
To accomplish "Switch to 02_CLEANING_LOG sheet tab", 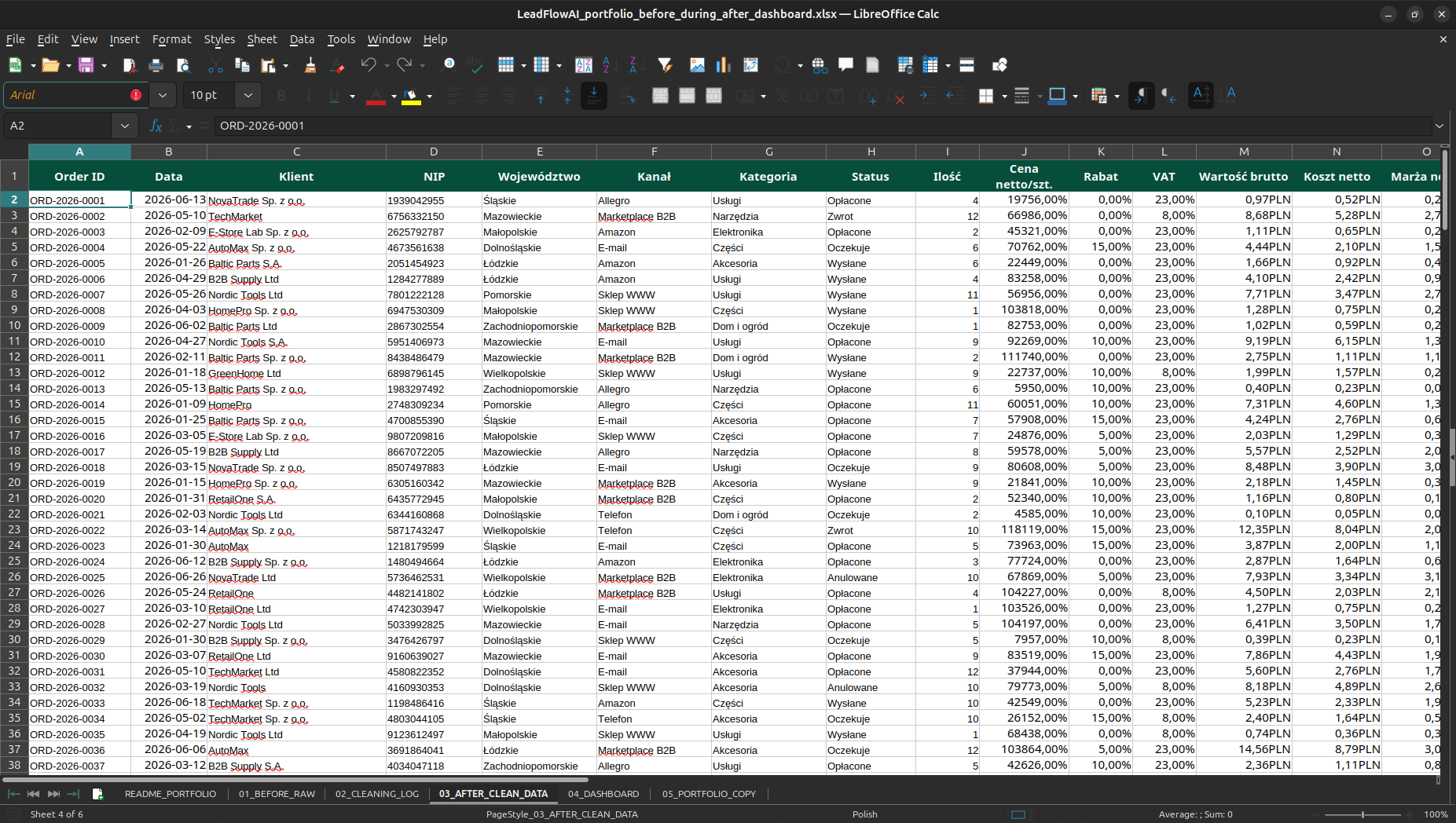I will (x=377, y=794).
